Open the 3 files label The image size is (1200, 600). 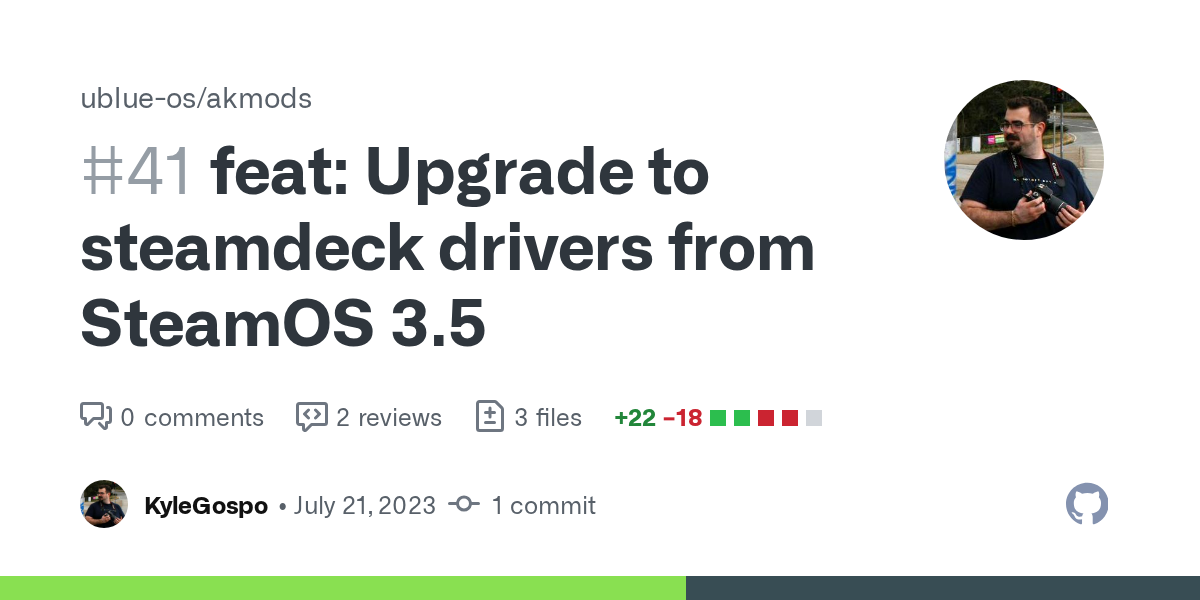point(548,417)
